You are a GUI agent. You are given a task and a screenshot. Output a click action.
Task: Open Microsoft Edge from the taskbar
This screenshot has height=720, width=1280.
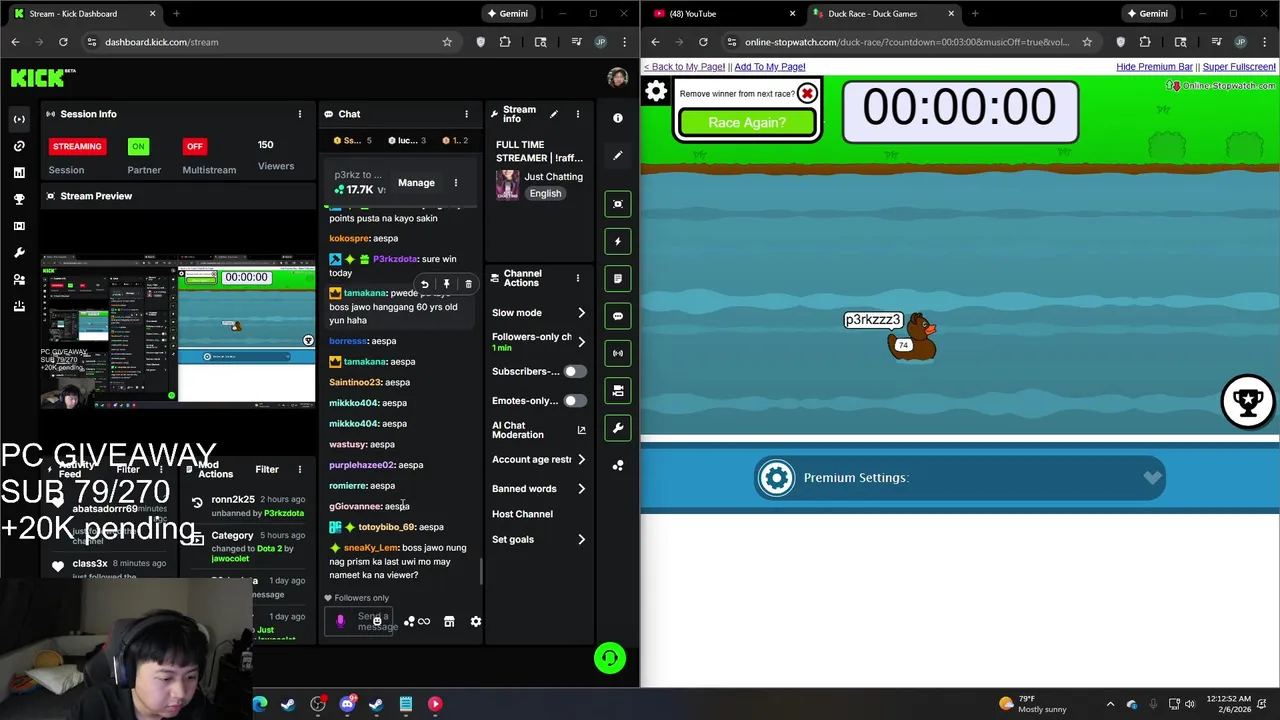[260, 704]
